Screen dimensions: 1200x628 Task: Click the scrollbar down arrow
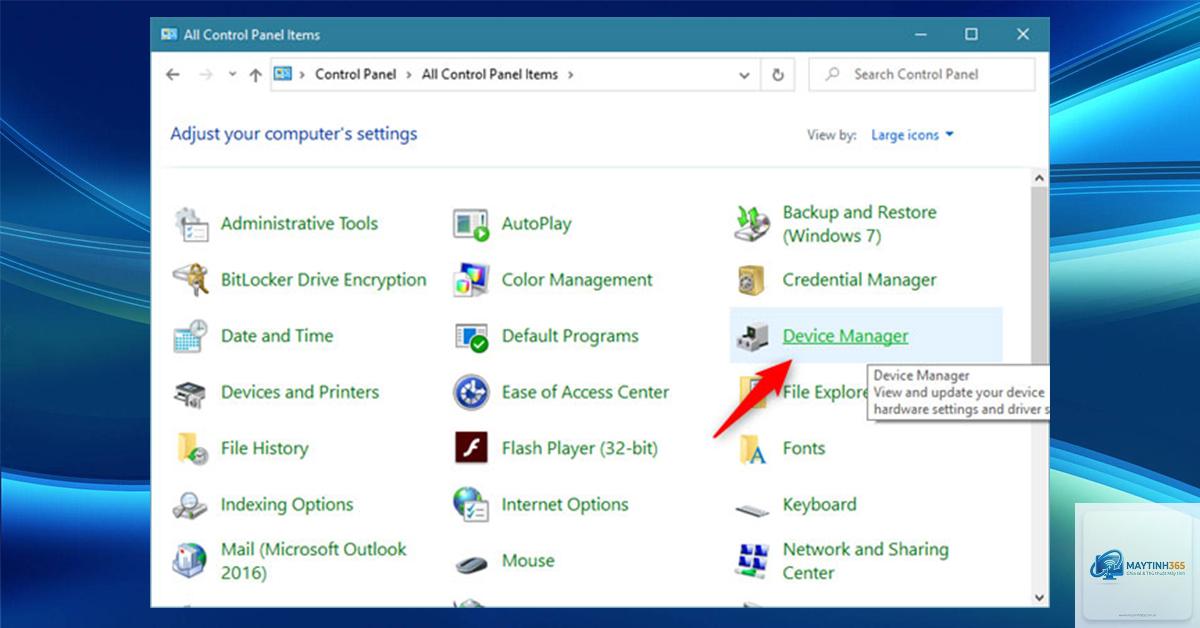(x=1039, y=597)
